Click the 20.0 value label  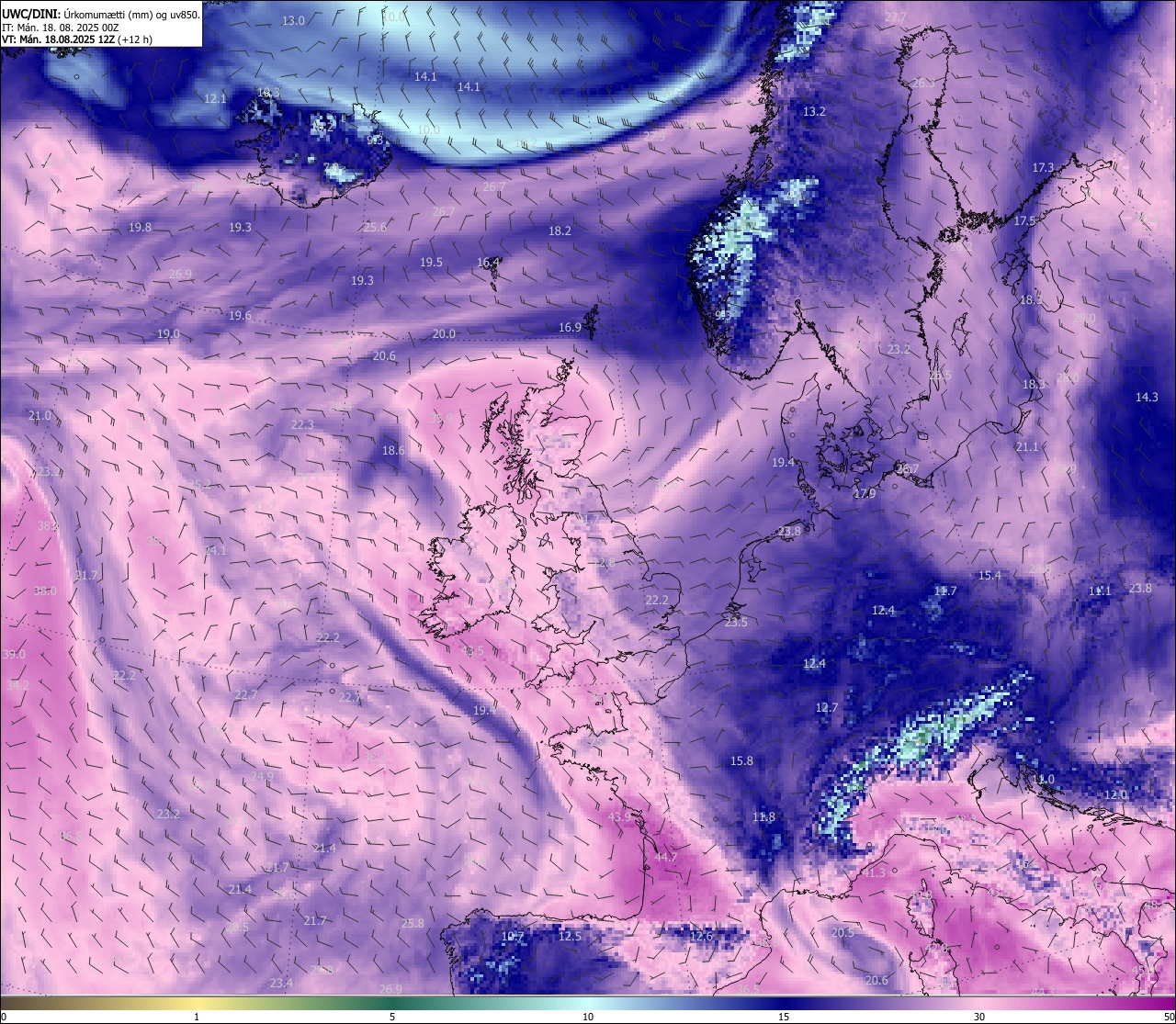[444, 333]
